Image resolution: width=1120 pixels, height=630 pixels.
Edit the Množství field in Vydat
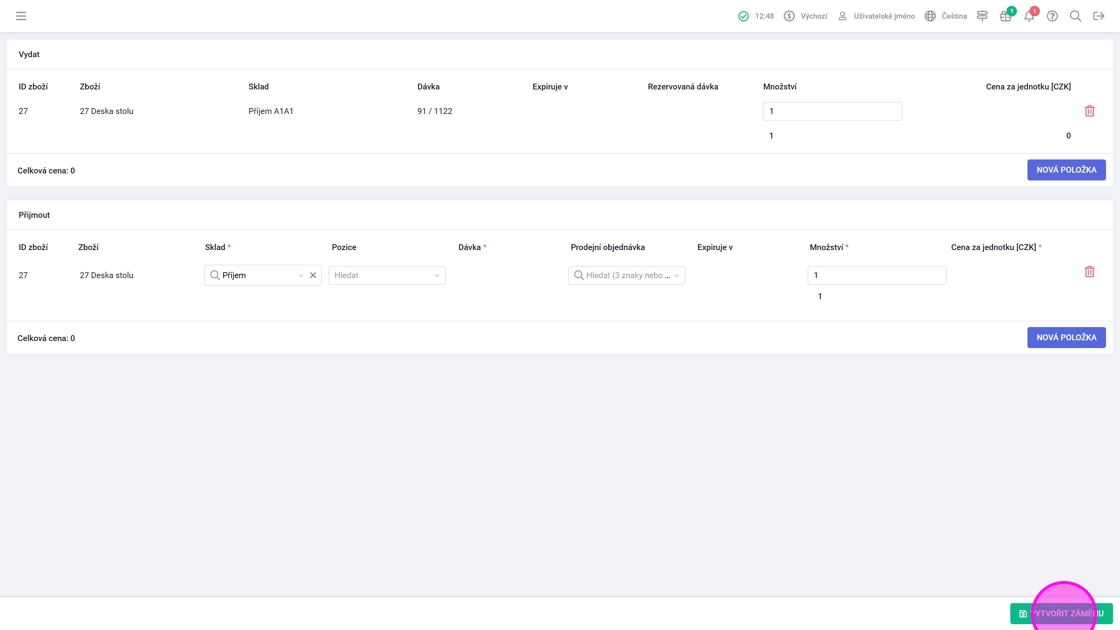click(x=832, y=111)
